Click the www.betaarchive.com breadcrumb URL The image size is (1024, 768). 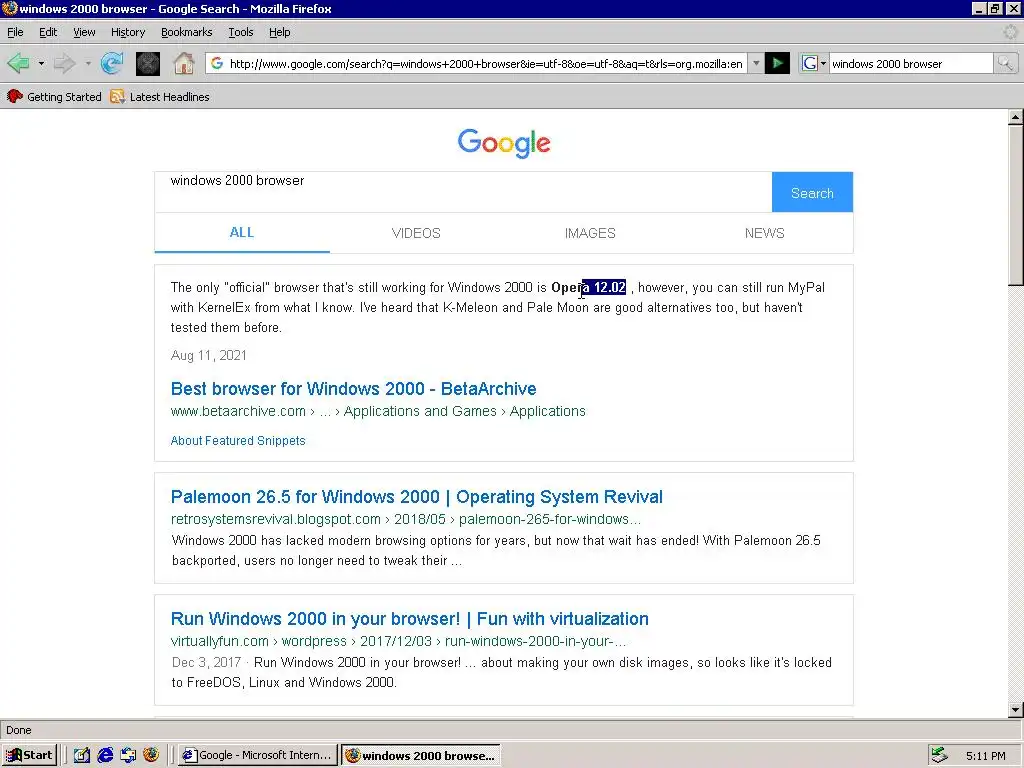(378, 411)
